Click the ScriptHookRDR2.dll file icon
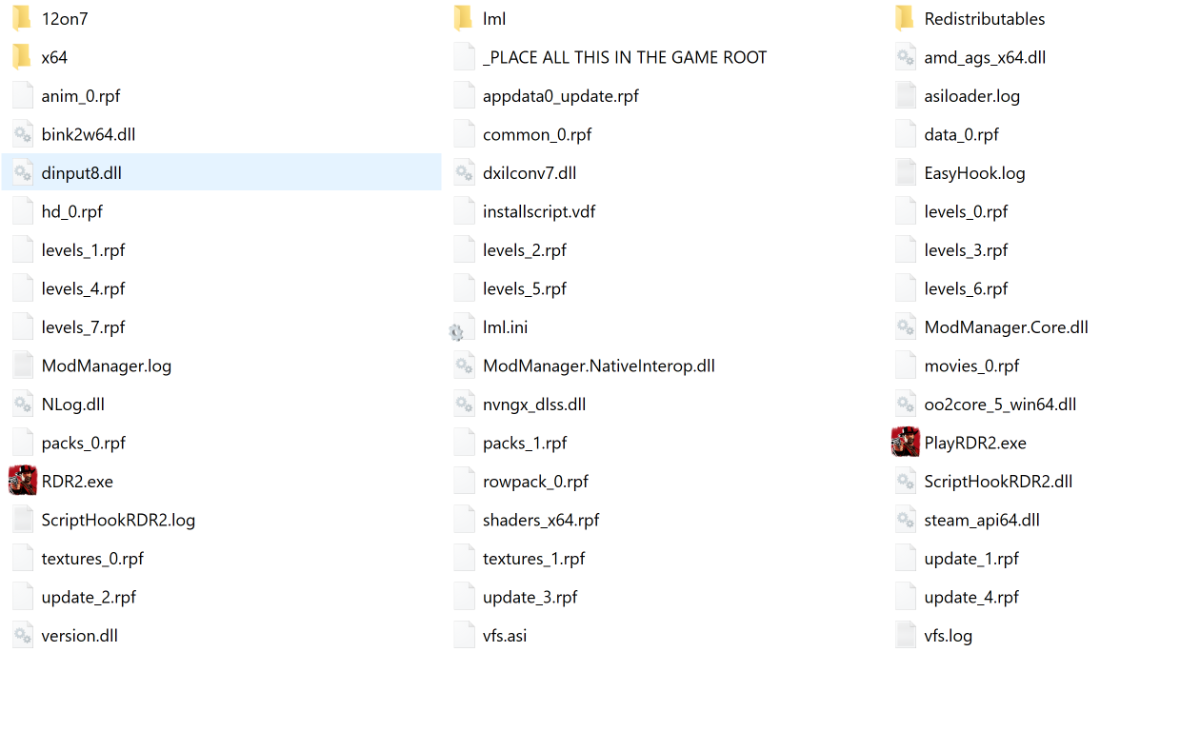The image size is (1200, 731). coord(905,481)
